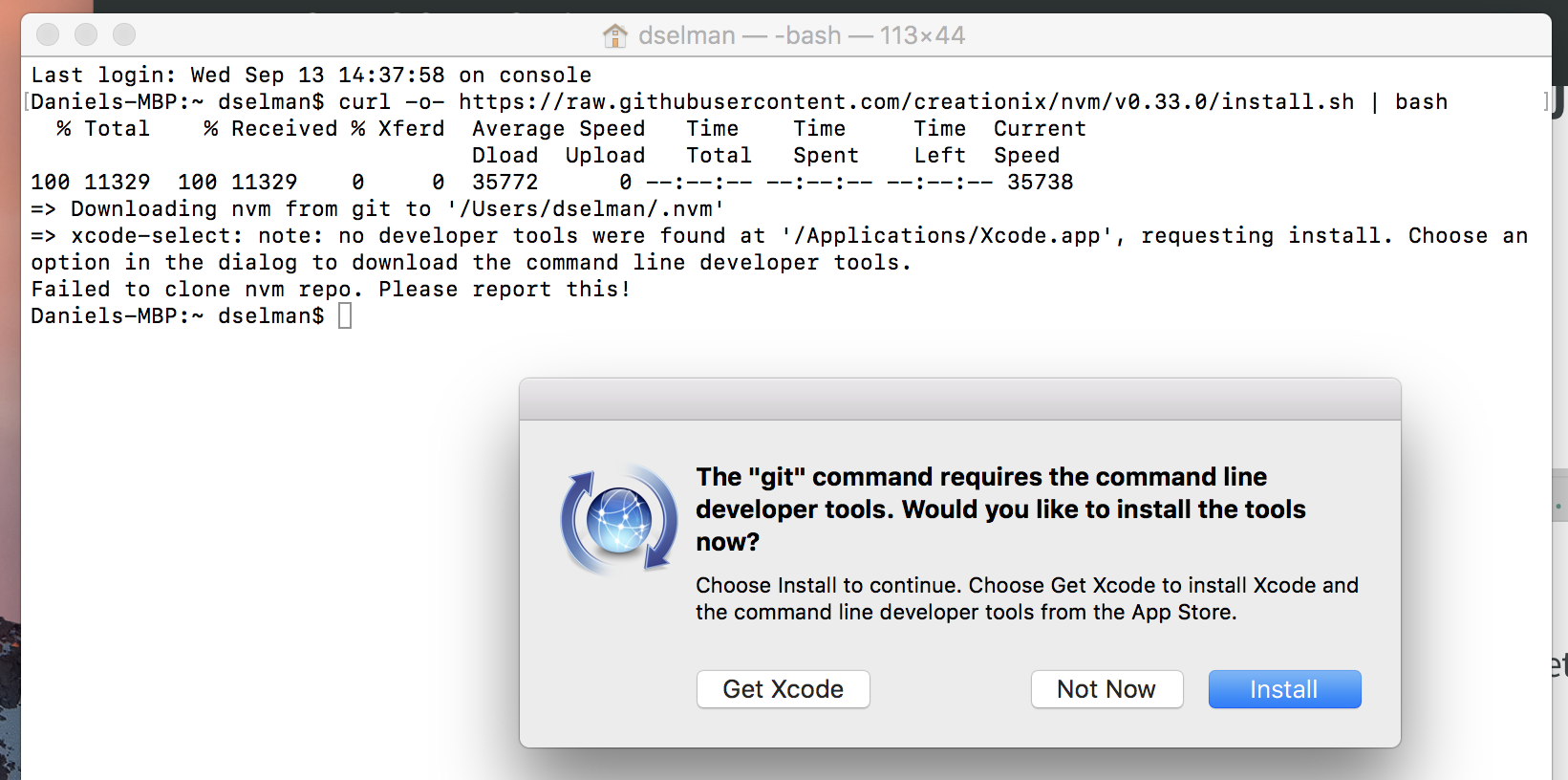Click the Install button in the dialog

tap(1284, 689)
